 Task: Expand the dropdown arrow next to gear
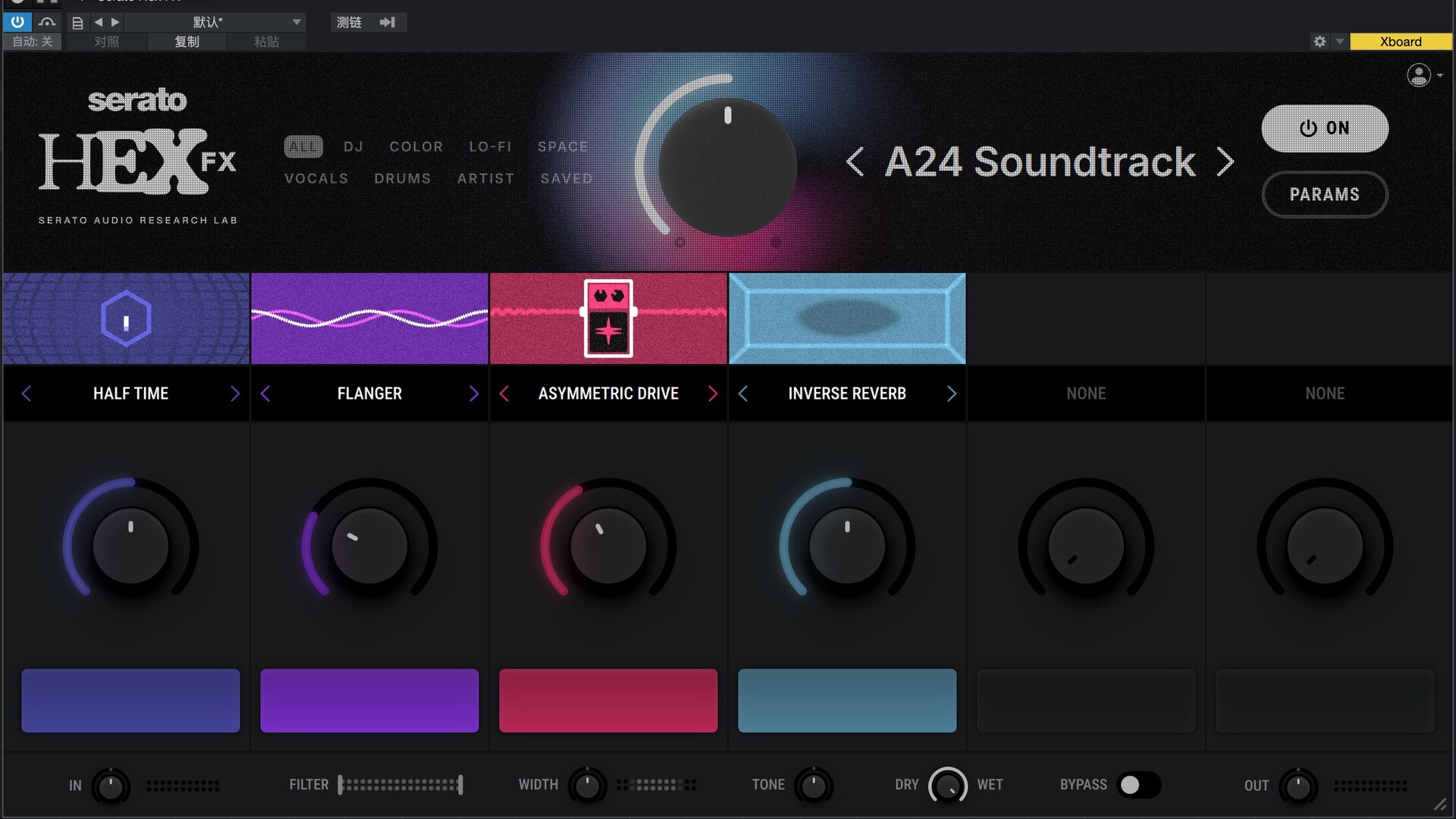tap(1340, 42)
